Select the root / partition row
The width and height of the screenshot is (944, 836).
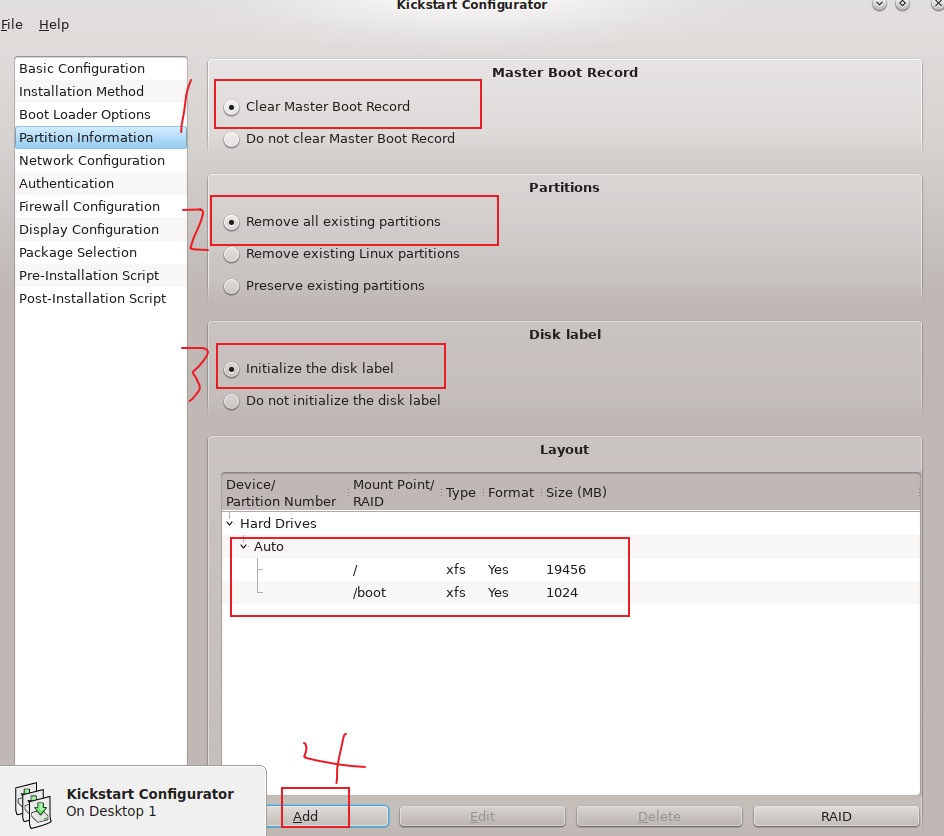pyautogui.click(x=571, y=569)
